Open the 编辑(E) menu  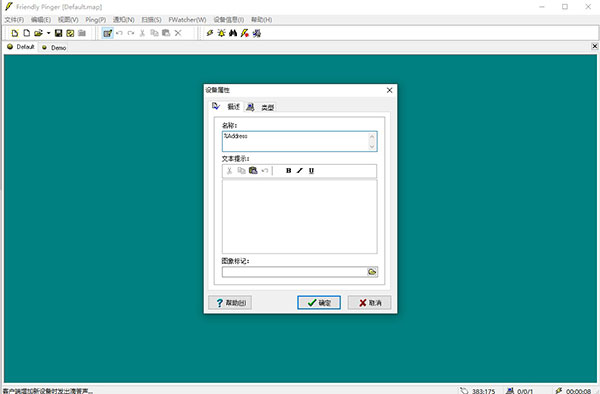coord(41,20)
